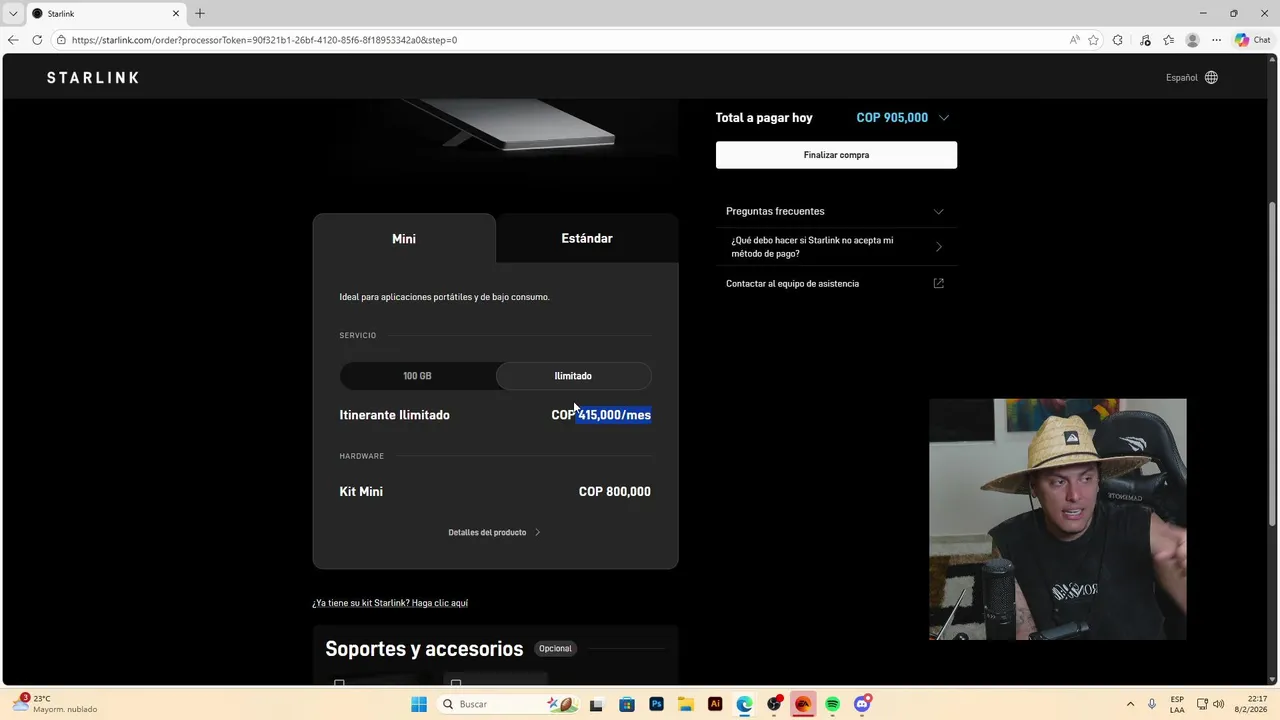
Task: Open Task View in taskbar
Action: pos(596,704)
